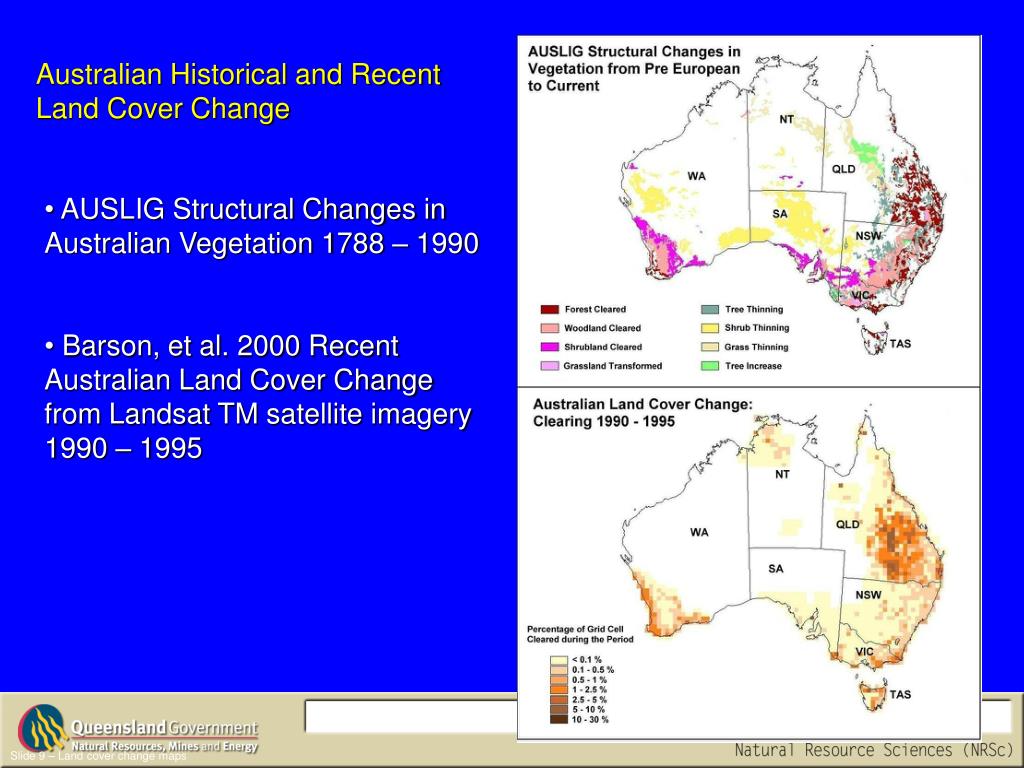Click the Grassland Transformed legend swatch

pyautogui.click(x=550, y=366)
